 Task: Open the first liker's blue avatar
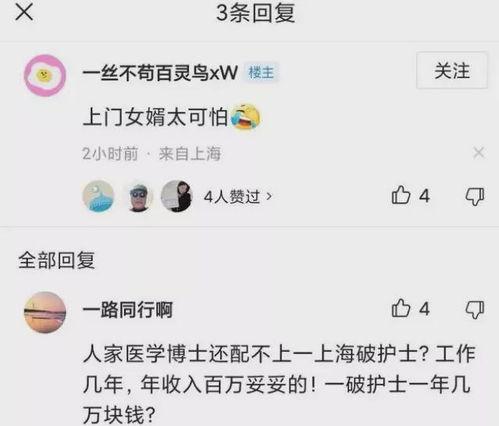coord(98,196)
